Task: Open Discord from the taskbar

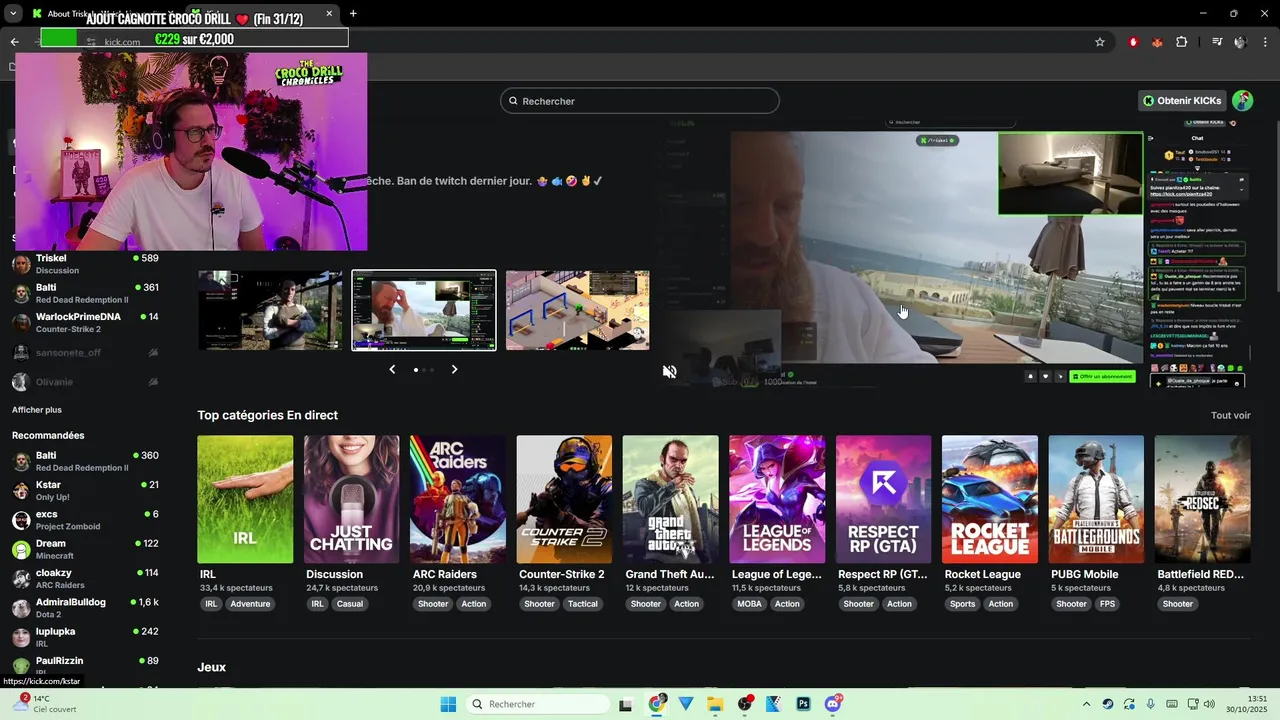Action: tap(833, 704)
